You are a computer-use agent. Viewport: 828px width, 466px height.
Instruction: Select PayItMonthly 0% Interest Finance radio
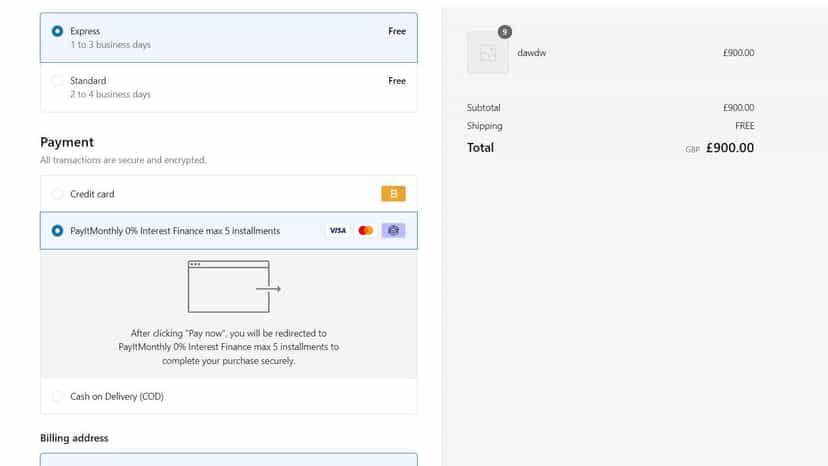pyautogui.click(x=57, y=231)
